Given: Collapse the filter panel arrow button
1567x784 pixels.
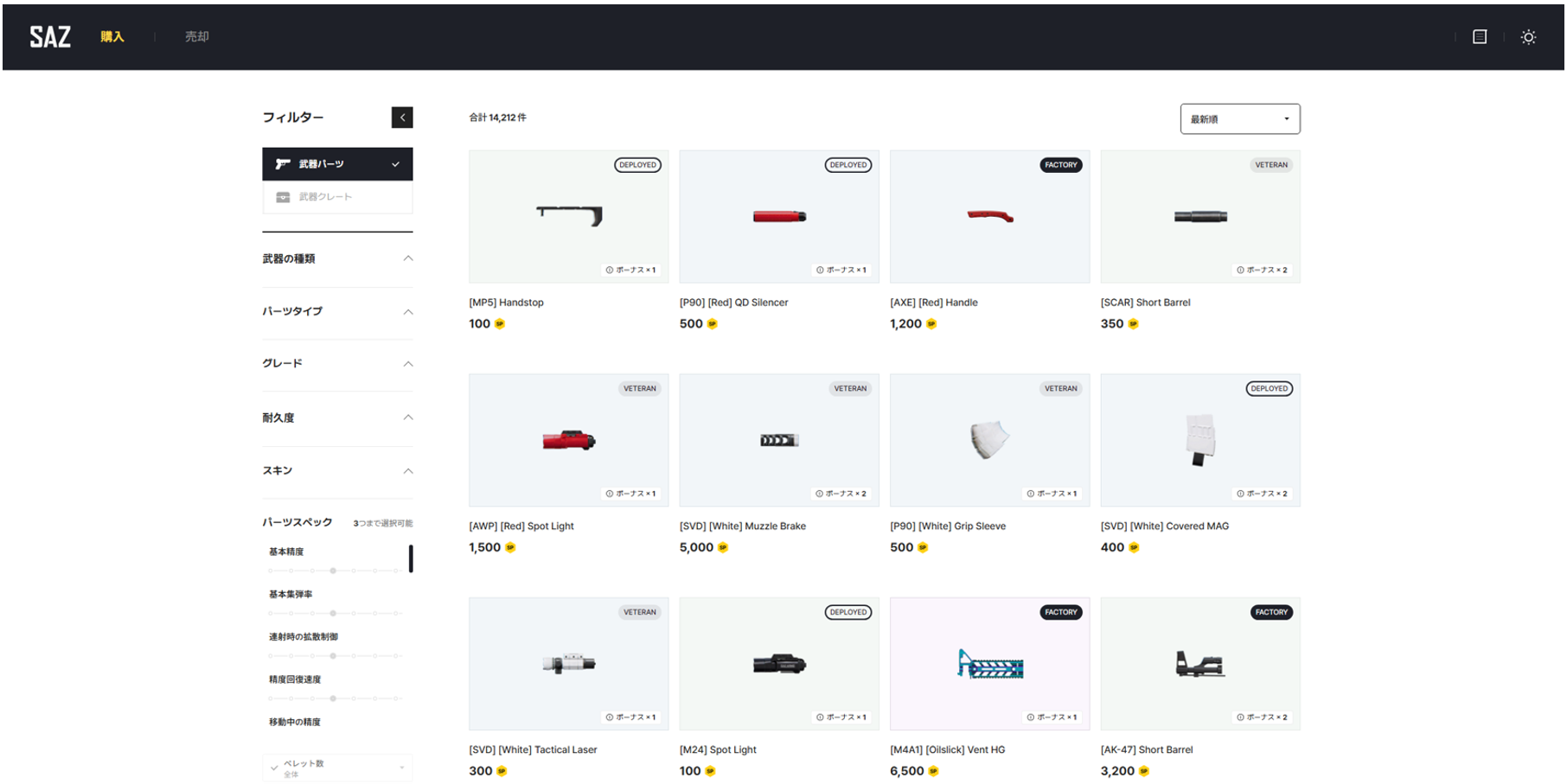Looking at the screenshot, I should pos(402,118).
